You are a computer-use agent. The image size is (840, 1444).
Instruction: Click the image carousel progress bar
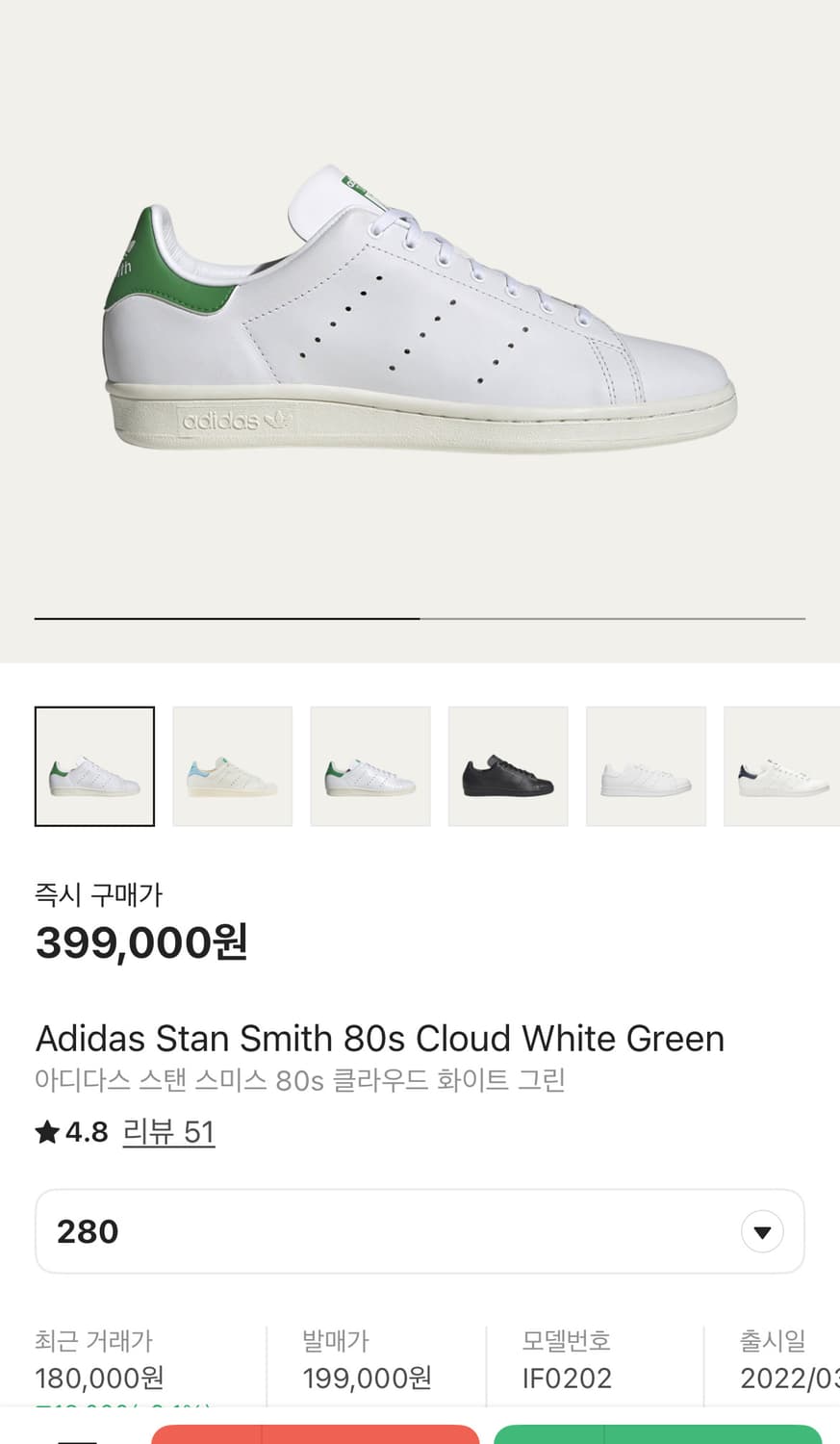coord(420,618)
